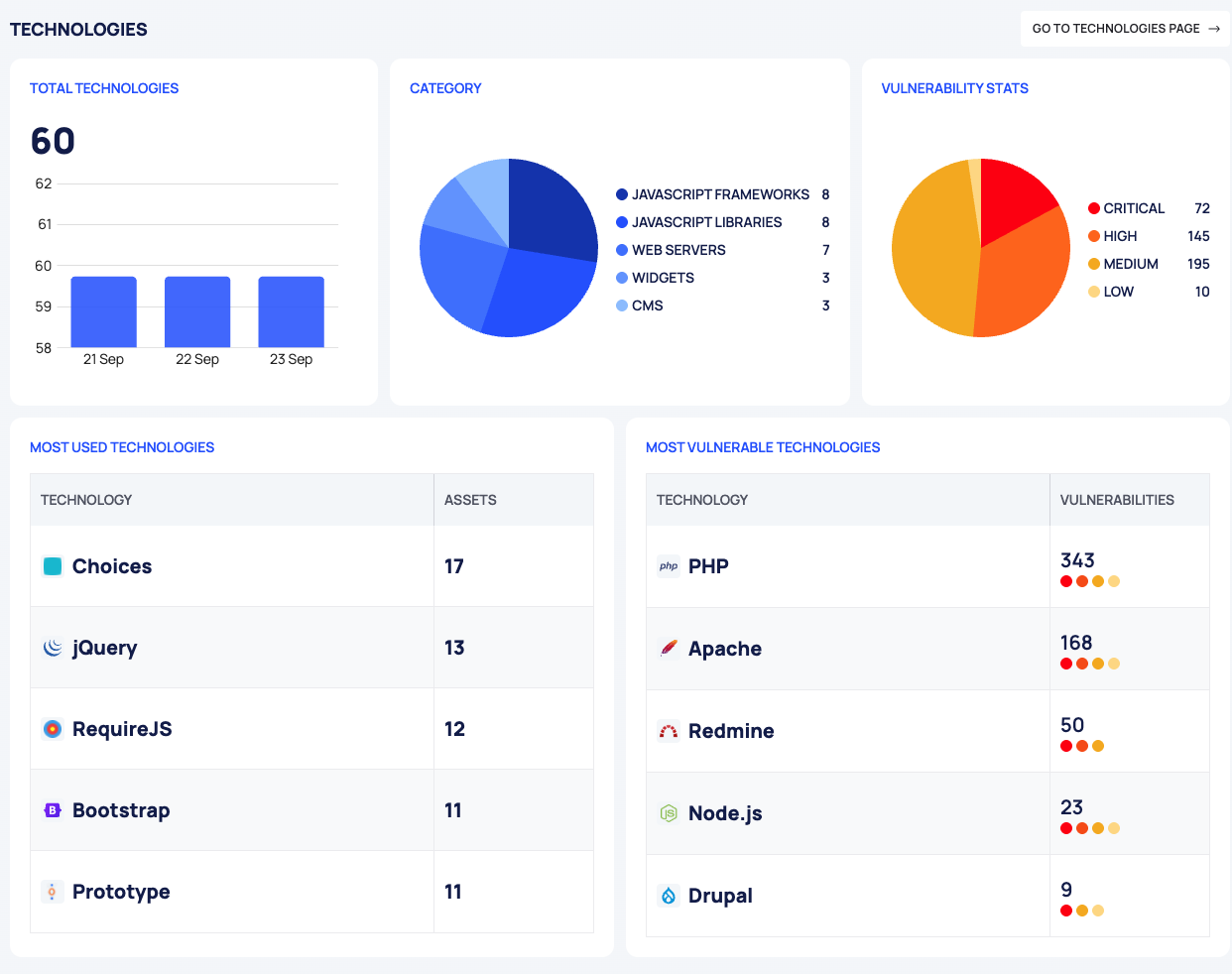Image resolution: width=1232 pixels, height=974 pixels.
Task: Click the RequireJS assets count 12
Action: coord(454,729)
